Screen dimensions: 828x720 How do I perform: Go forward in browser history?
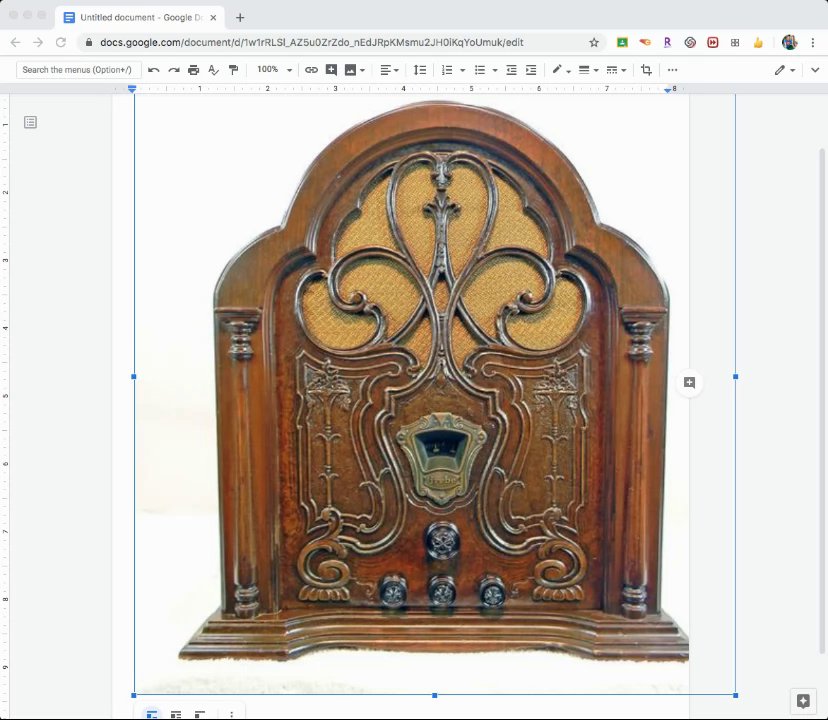38,42
